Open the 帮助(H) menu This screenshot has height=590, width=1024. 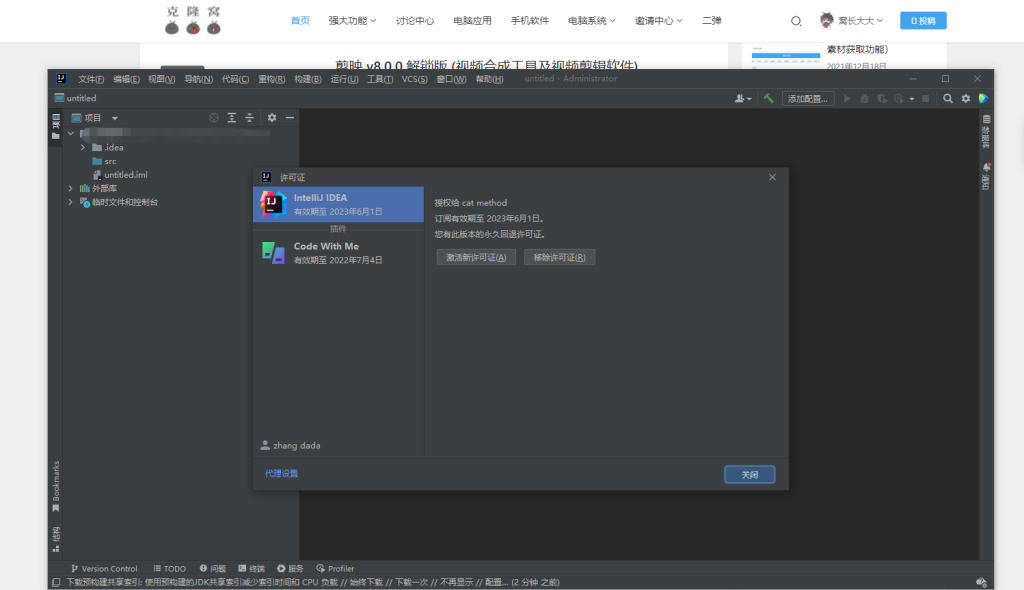(489, 79)
